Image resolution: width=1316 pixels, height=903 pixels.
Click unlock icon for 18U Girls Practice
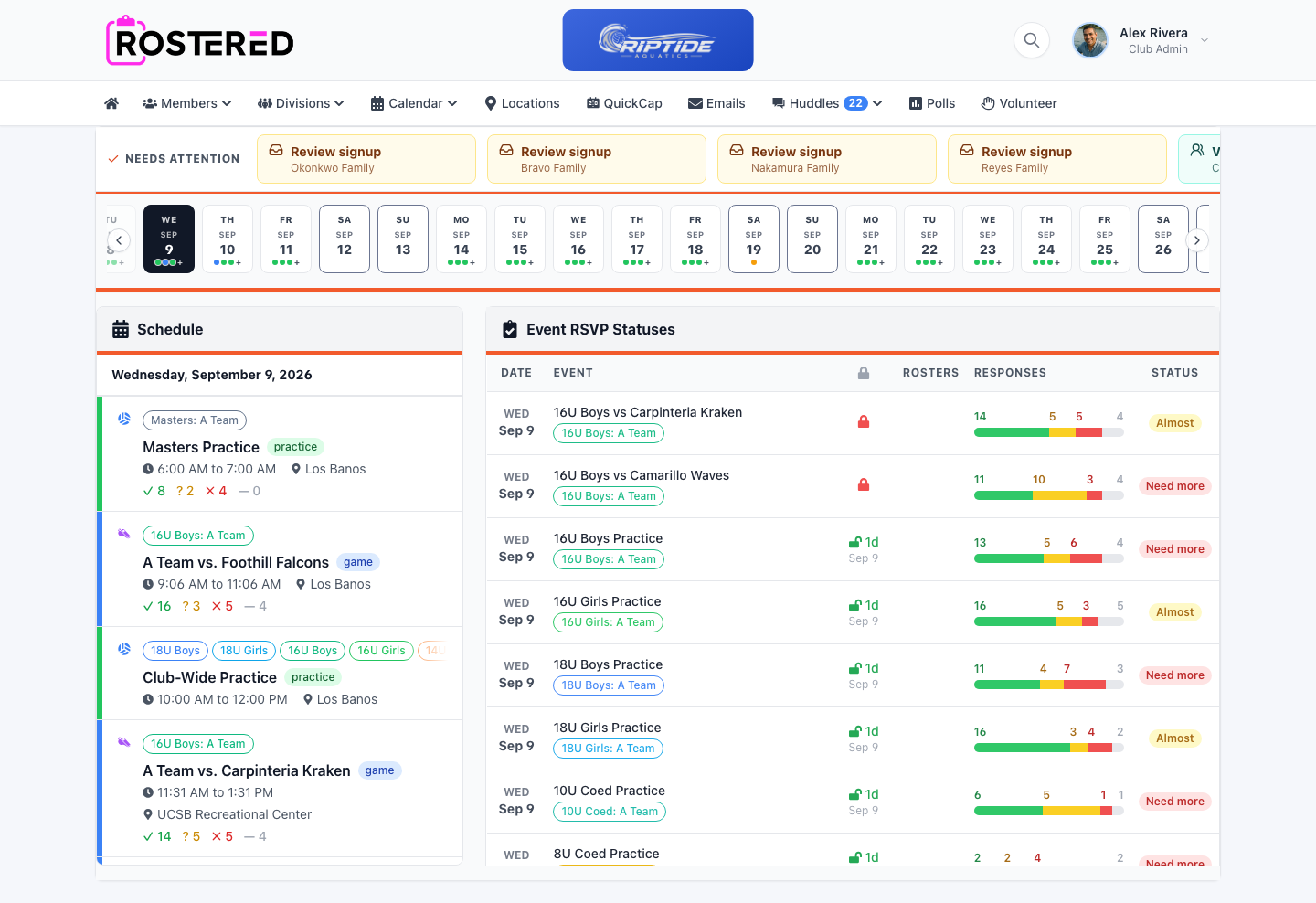[x=855, y=731]
